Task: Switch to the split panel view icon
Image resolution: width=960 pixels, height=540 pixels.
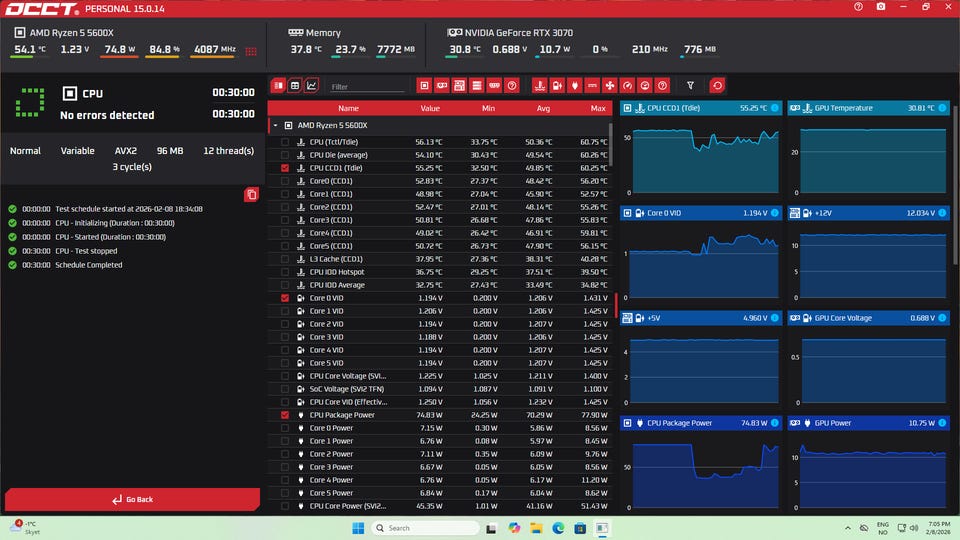Action: (x=279, y=86)
